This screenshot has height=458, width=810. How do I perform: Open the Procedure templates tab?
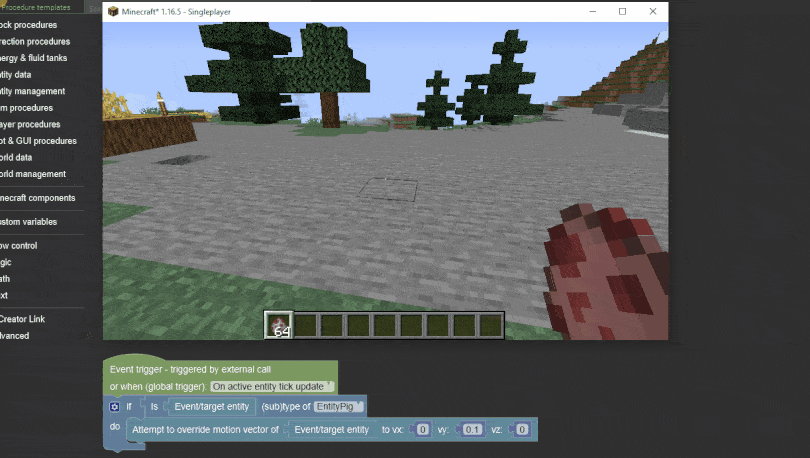pyautogui.click(x=36, y=7)
